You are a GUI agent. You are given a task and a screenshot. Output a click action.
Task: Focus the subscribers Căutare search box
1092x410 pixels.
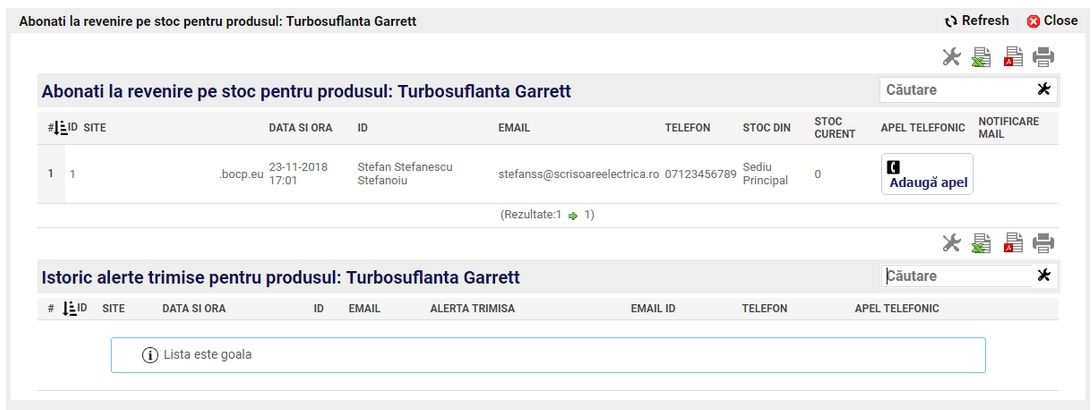(955, 90)
